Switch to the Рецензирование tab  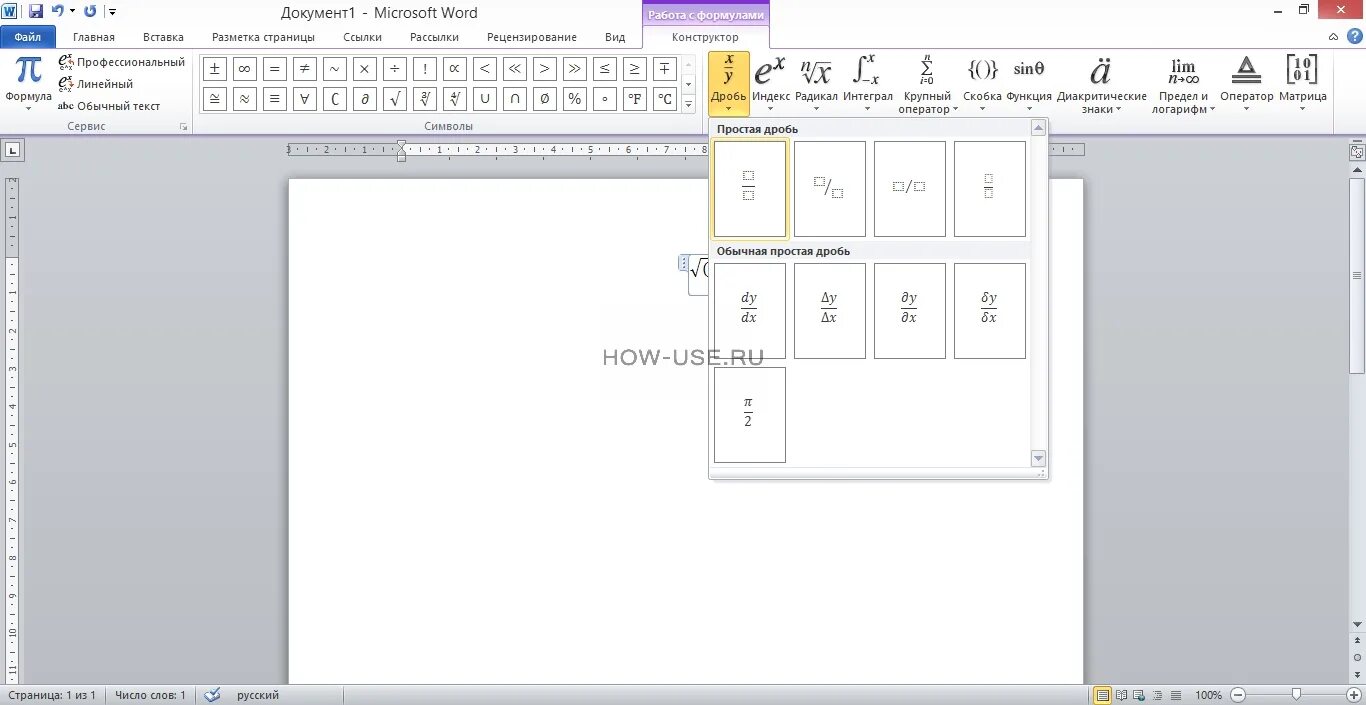pyautogui.click(x=532, y=37)
